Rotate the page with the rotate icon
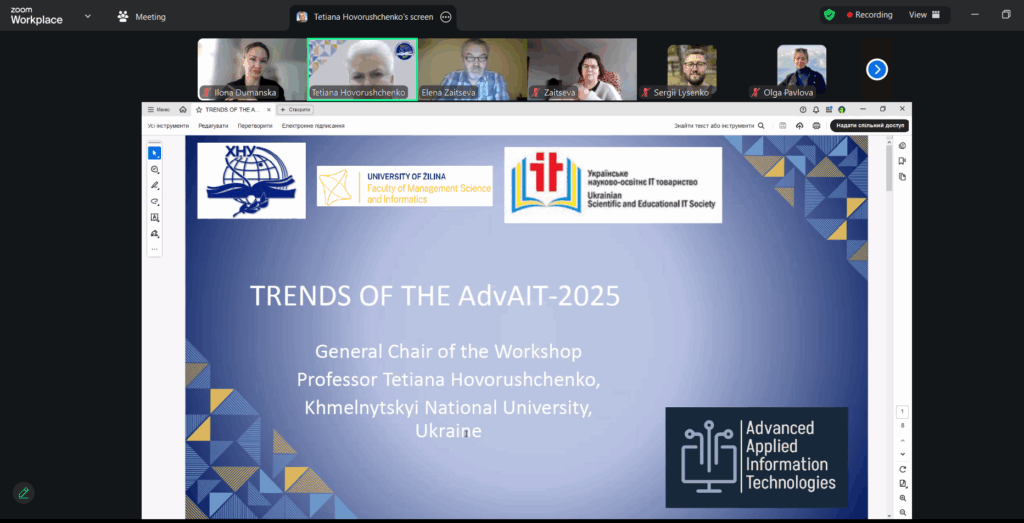 [902, 469]
